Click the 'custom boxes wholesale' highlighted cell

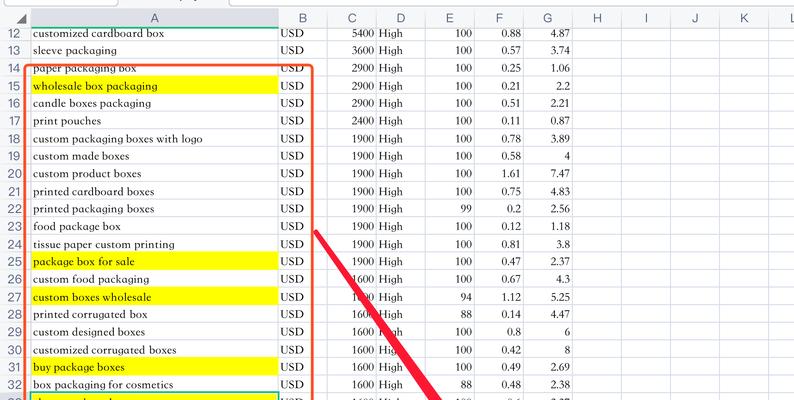(154, 297)
